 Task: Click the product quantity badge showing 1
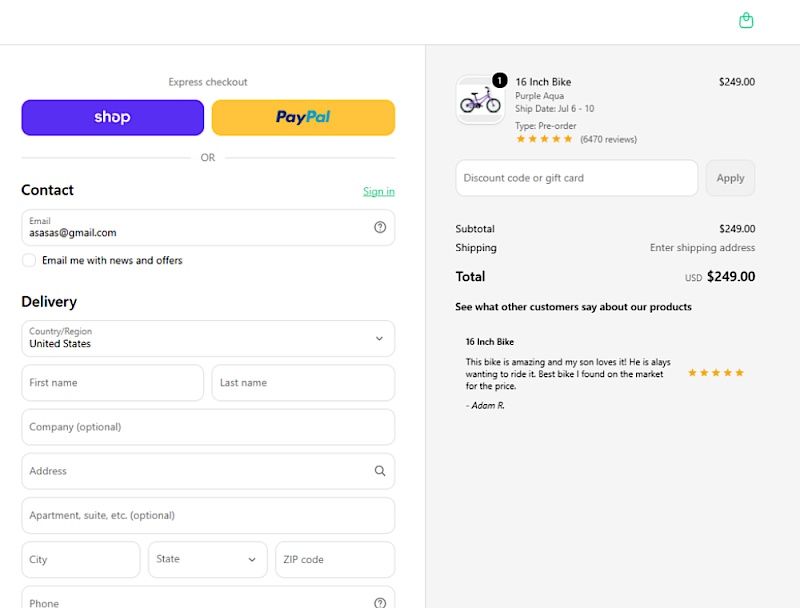point(499,80)
